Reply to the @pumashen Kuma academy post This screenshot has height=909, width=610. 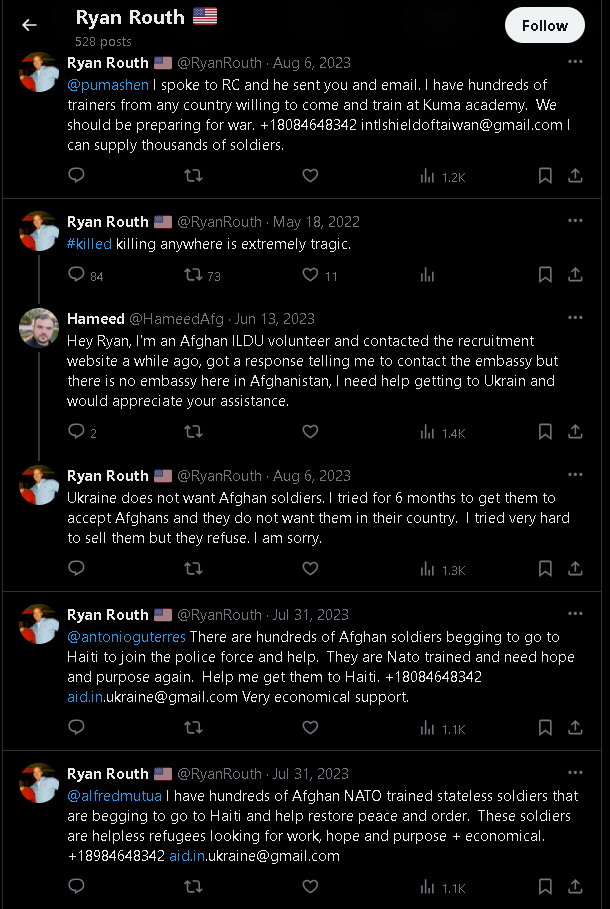(x=77, y=175)
